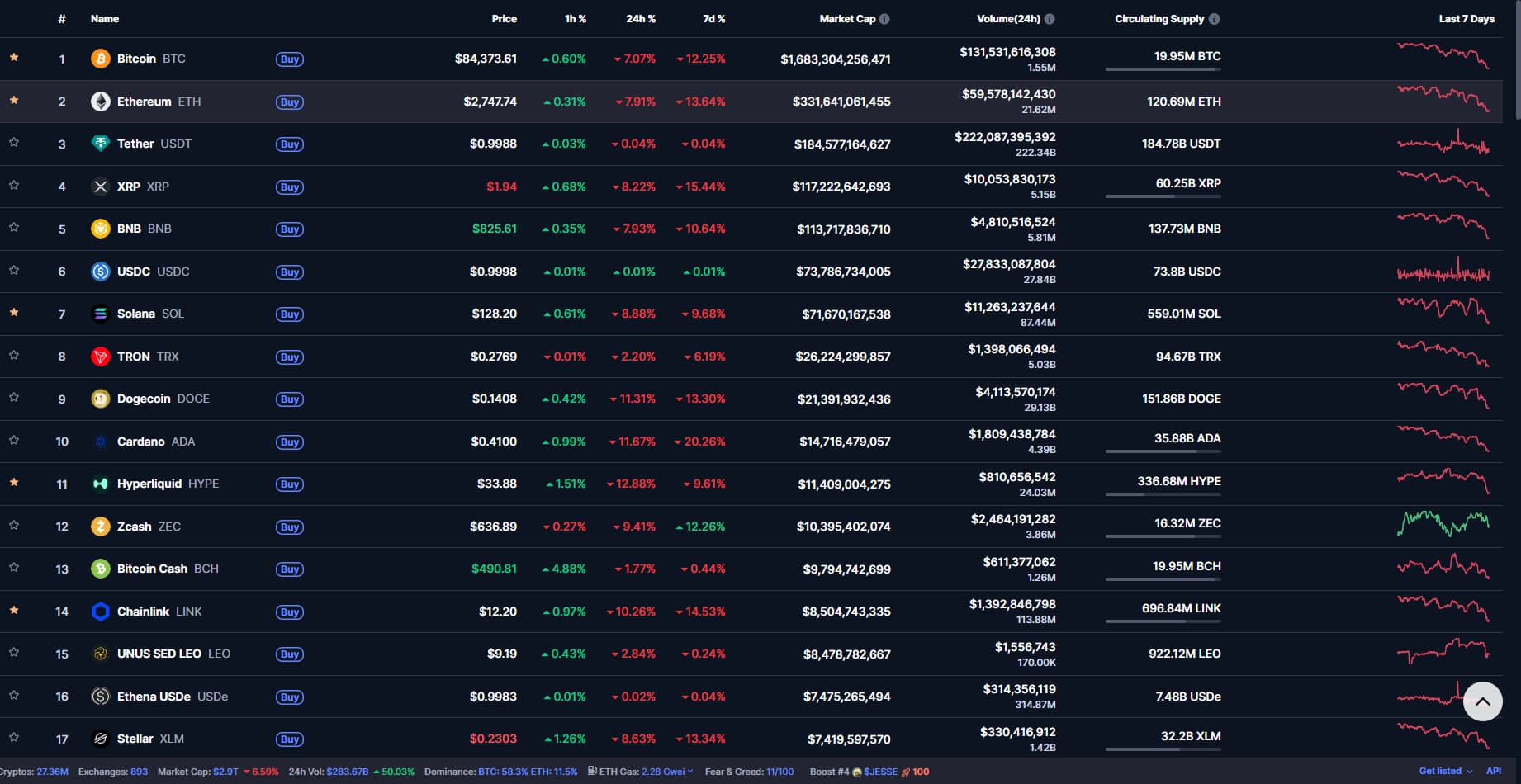The image size is (1521, 784).
Task: Click the Dogecoin logo icon
Action: (x=100, y=399)
